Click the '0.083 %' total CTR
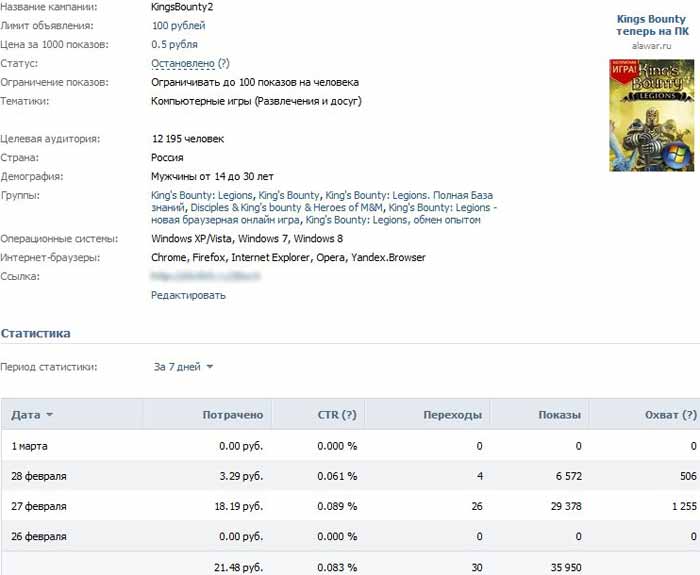 [337, 567]
